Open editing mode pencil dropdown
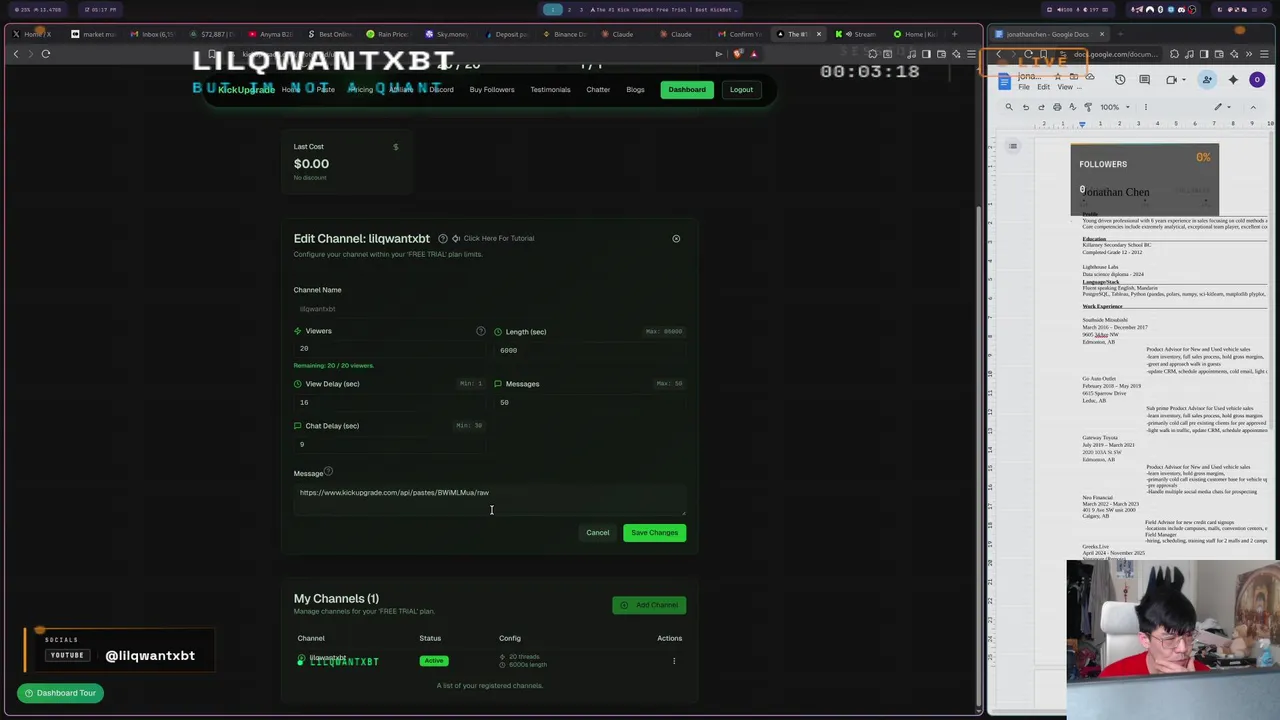Screen dimensions: 1280x720 [1222, 107]
